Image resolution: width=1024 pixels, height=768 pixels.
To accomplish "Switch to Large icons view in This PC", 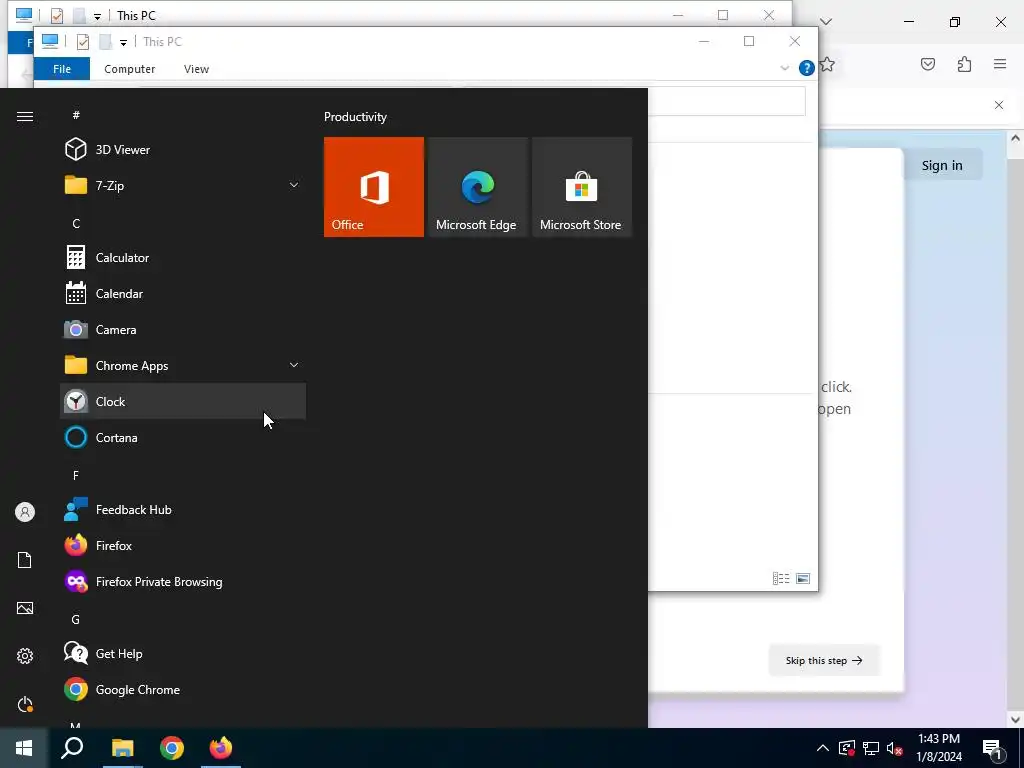I will [803, 579].
